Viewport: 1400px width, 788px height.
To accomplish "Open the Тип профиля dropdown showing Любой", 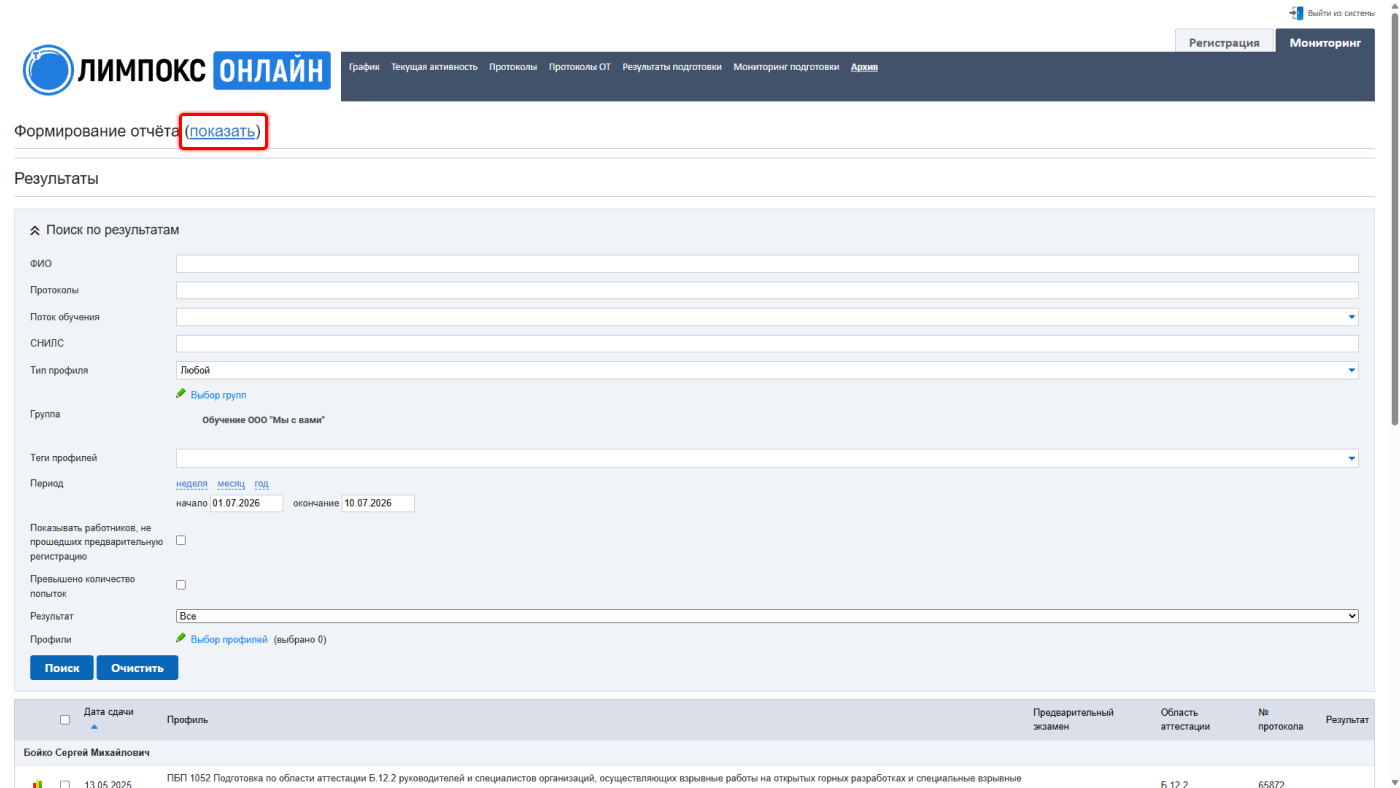I will click(x=767, y=370).
